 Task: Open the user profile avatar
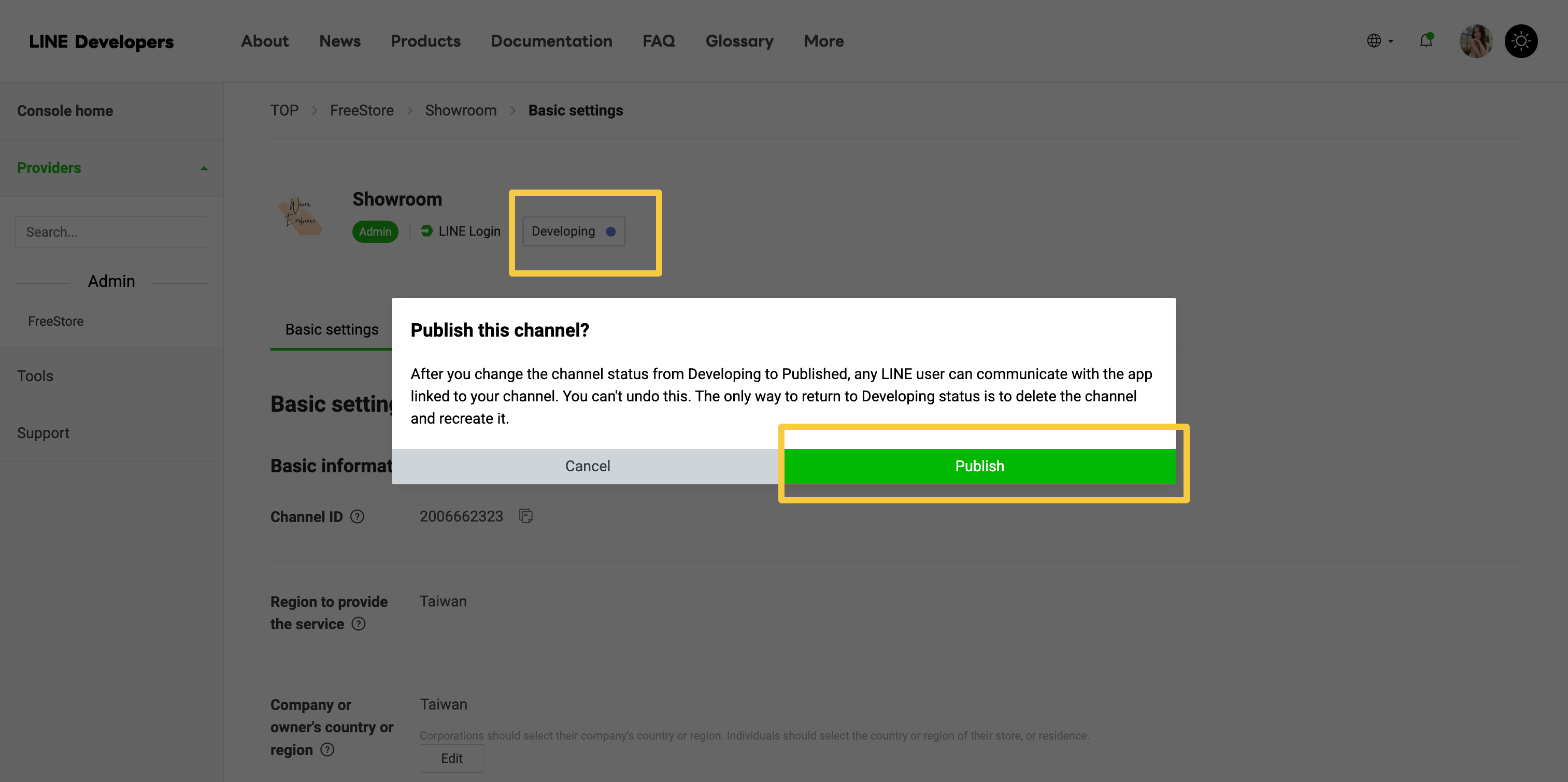click(1475, 41)
